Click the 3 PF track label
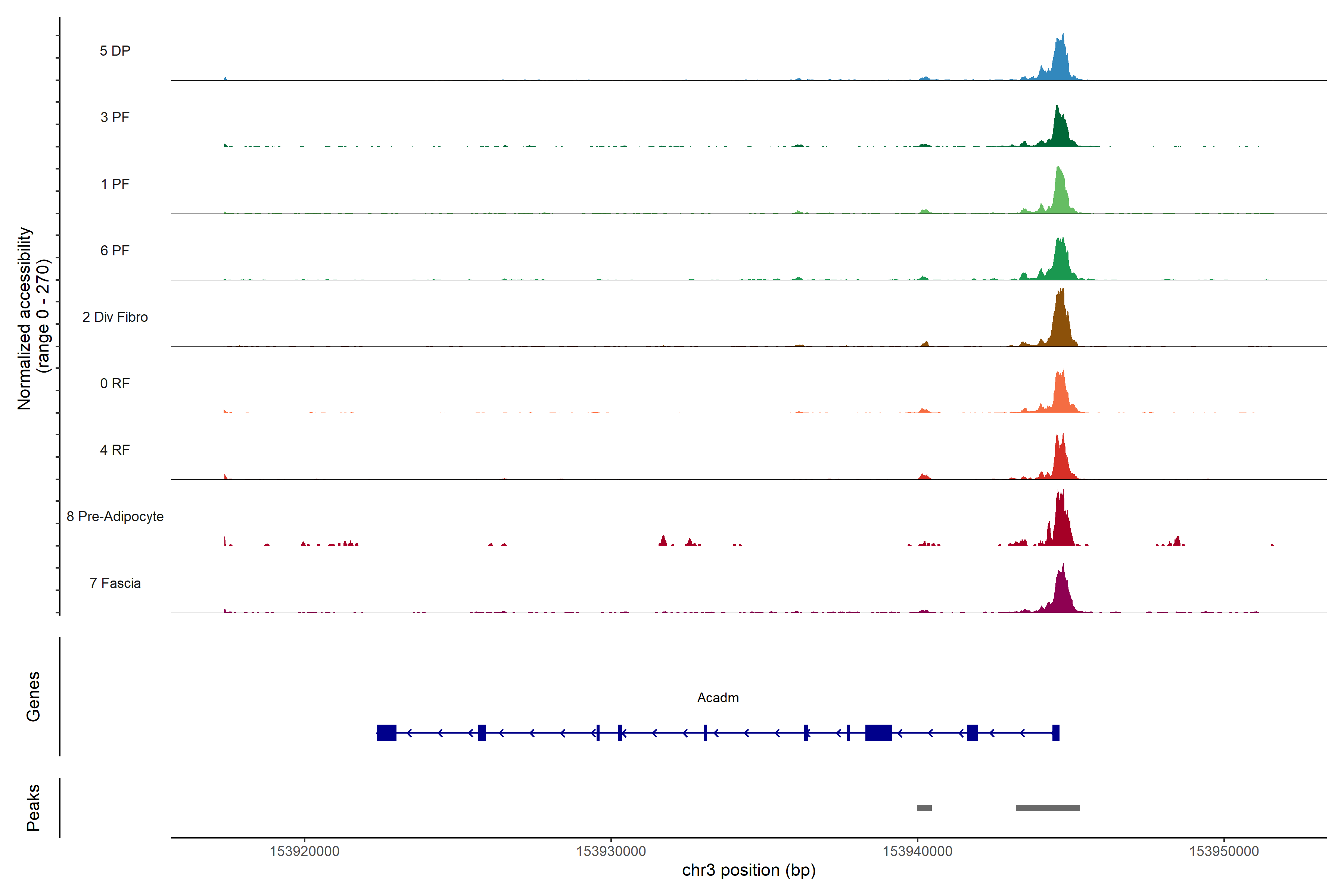 click(x=115, y=117)
